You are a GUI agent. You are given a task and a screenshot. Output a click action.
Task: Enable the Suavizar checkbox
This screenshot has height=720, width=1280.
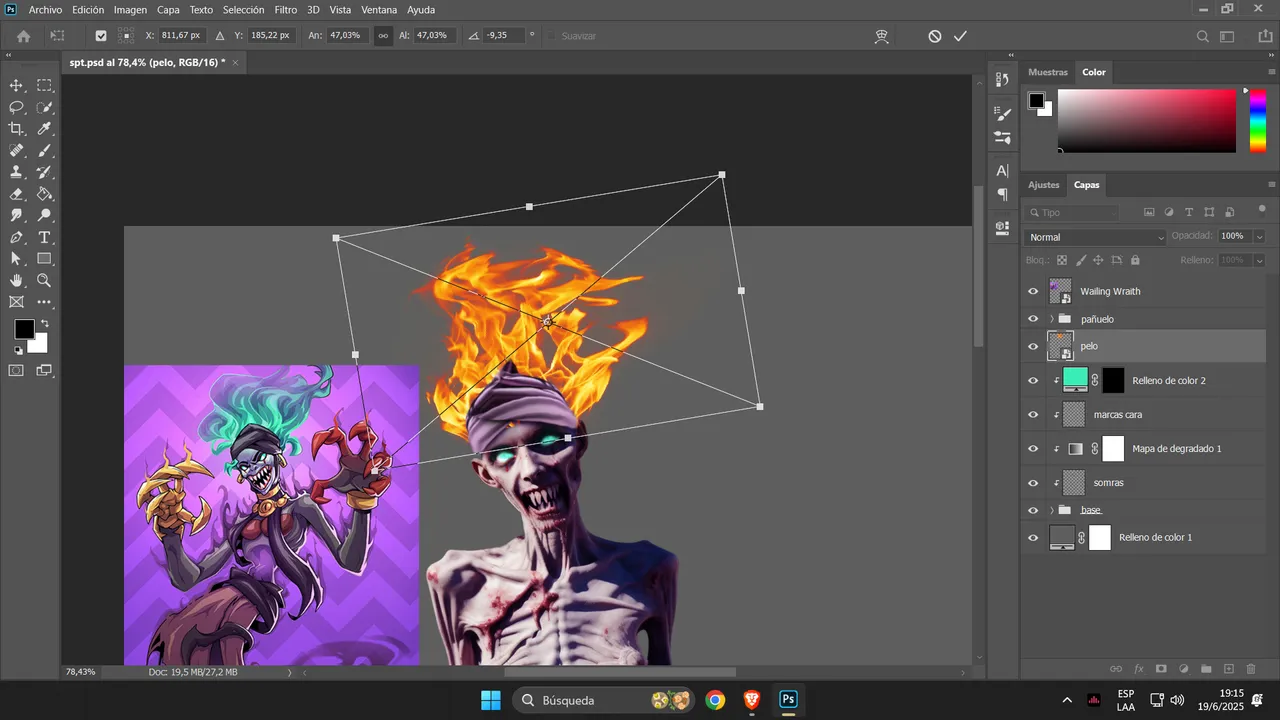pyautogui.click(x=550, y=36)
